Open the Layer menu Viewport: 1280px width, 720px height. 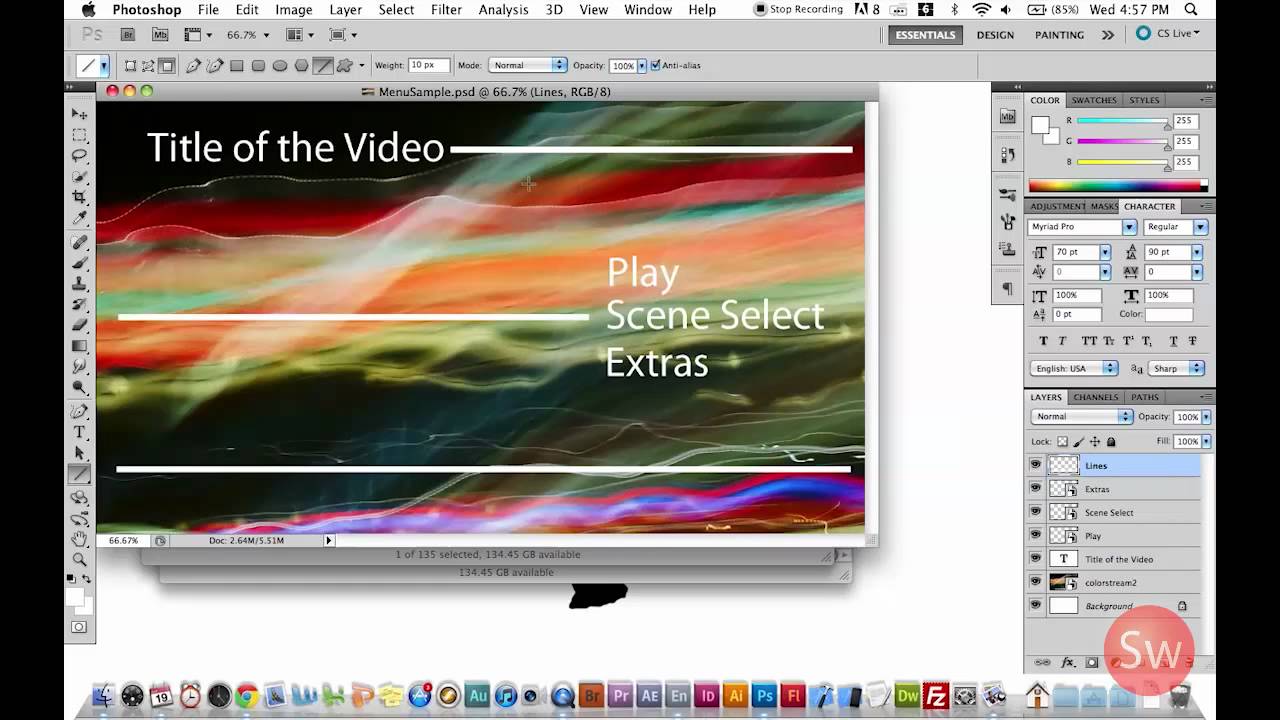pyautogui.click(x=346, y=10)
